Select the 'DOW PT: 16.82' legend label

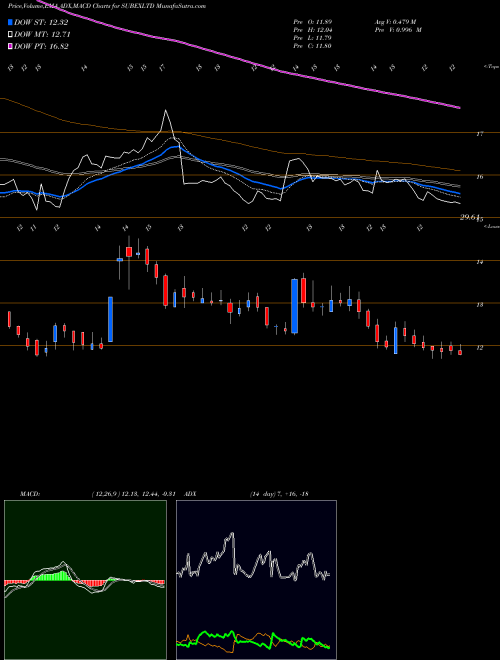(41, 46)
